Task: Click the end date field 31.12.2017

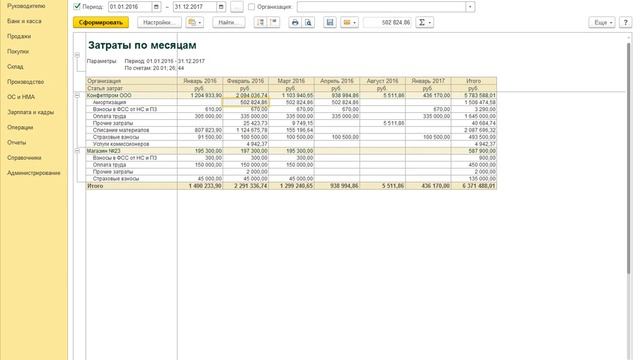Action: coord(195,7)
